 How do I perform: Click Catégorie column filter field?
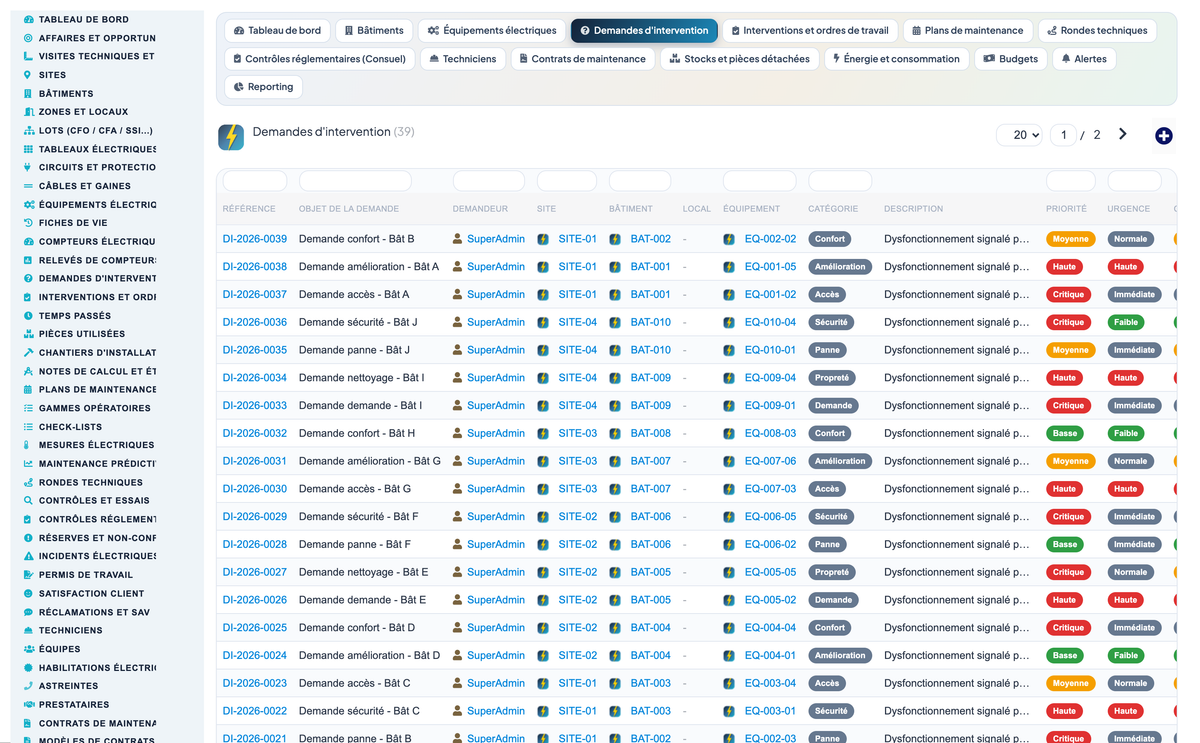[x=840, y=181]
